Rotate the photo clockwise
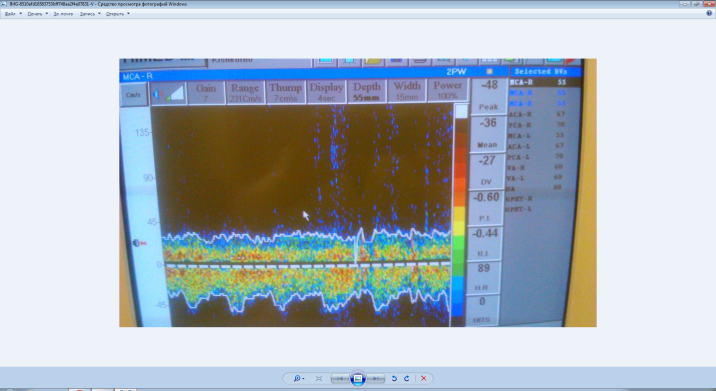This screenshot has width=716, height=391. 406,378
